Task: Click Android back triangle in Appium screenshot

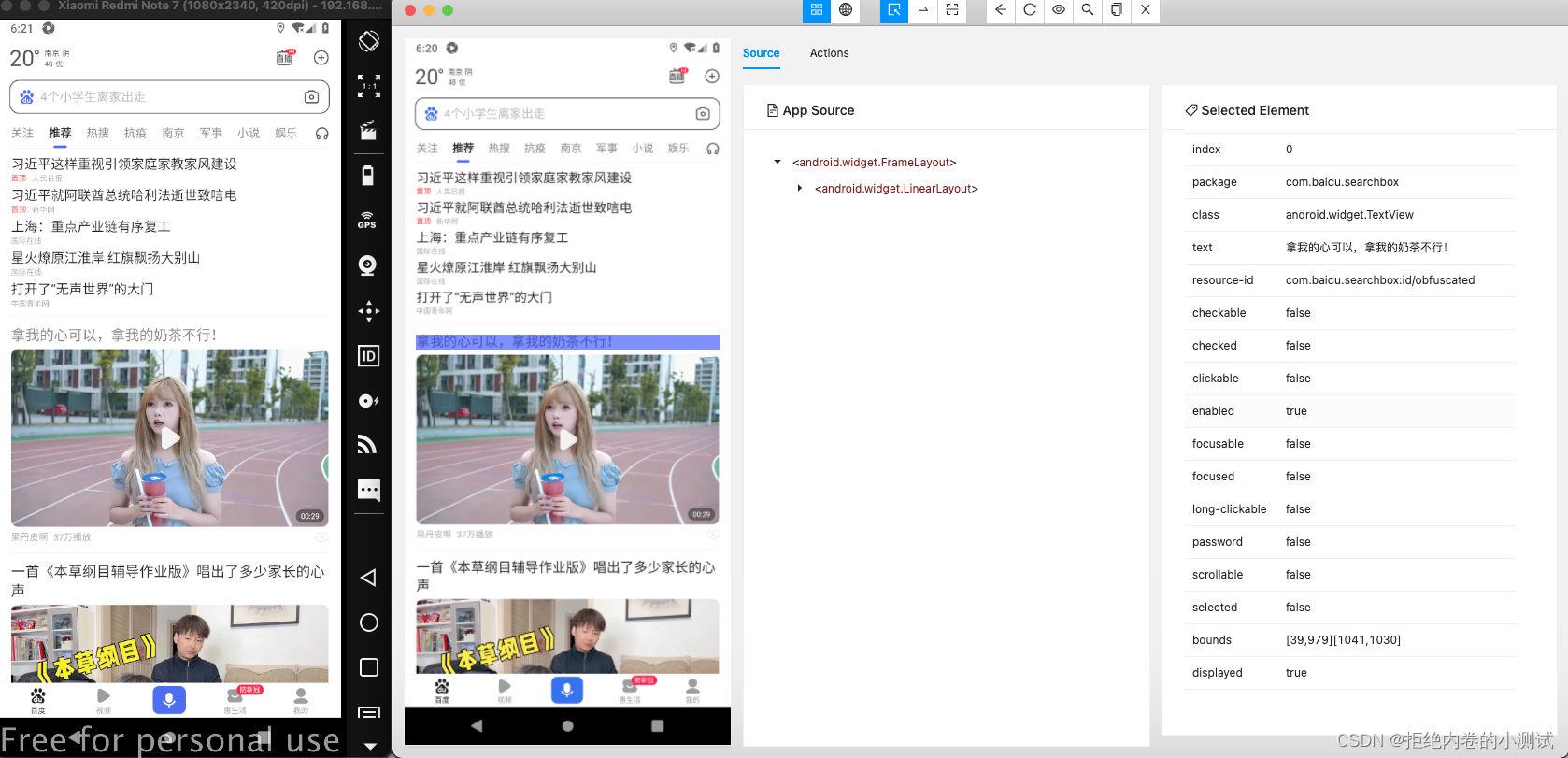Action: [477, 725]
